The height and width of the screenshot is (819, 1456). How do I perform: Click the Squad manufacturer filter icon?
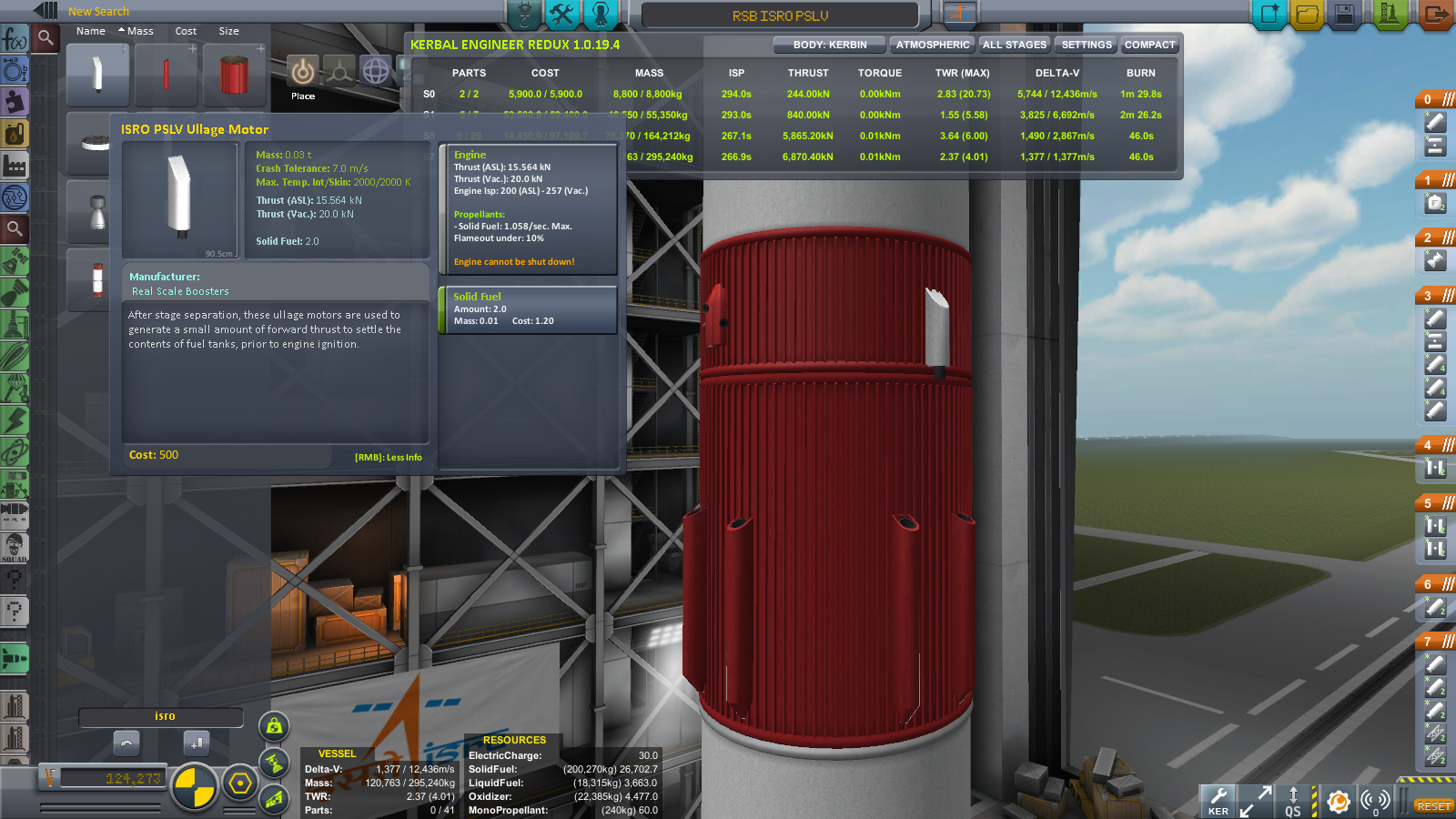[x=15, y=547]
